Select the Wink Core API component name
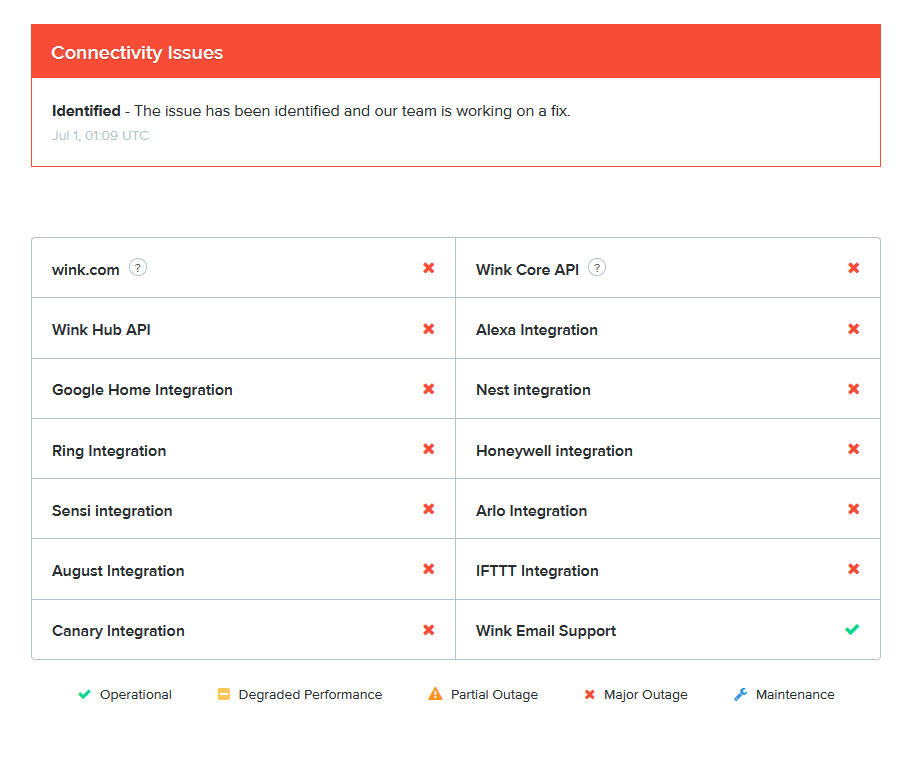920x762 pixels. (527, 270)
